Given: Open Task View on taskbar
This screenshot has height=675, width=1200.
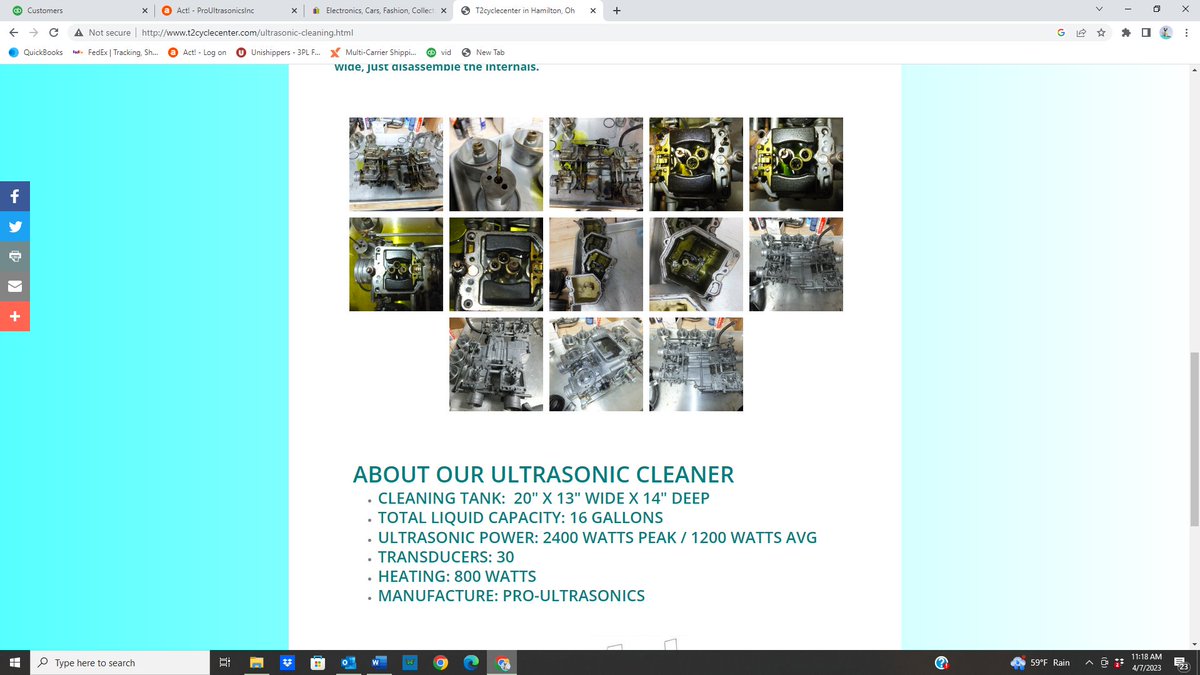Looking at the screenshot, I should (x=225, y=662).
